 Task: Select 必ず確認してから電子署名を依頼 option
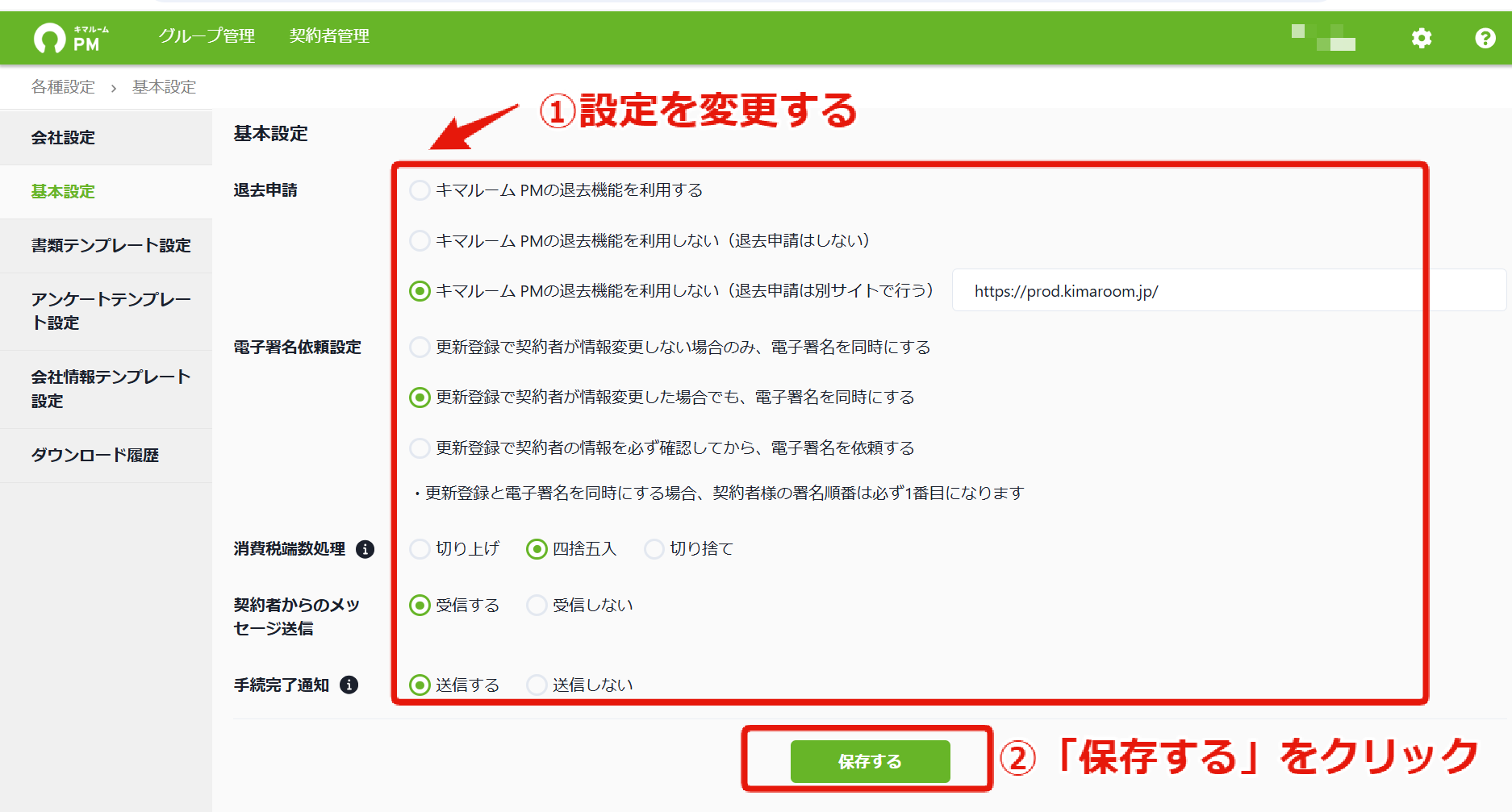(x=420, y=448)
